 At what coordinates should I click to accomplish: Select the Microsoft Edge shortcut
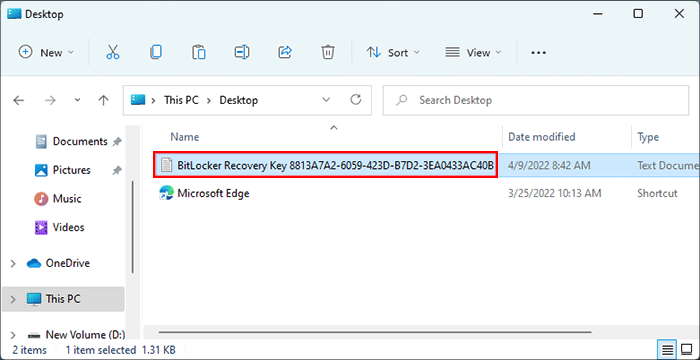tap(213, 193)
